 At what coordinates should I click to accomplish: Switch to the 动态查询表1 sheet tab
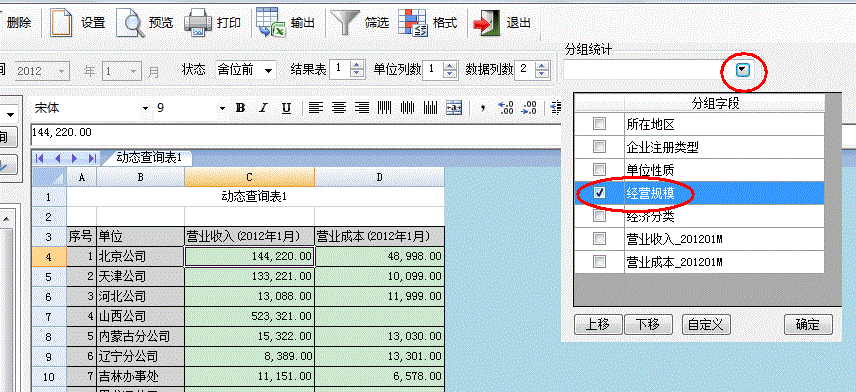tap(148, 158)
